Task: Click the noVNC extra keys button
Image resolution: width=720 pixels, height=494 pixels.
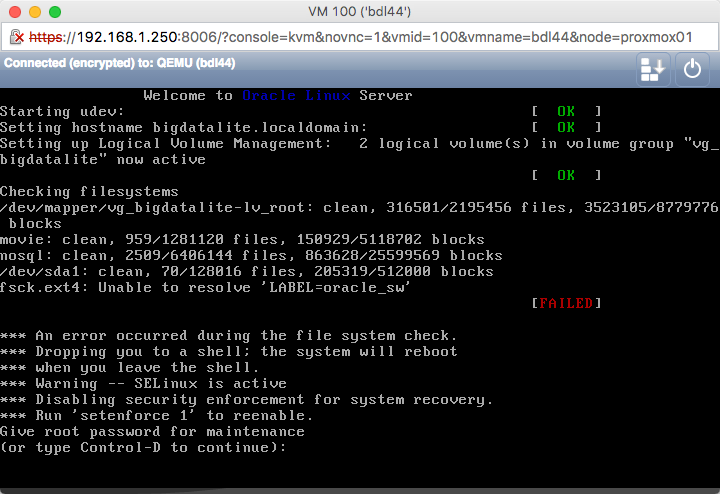Action: click(x=652, y=68)
